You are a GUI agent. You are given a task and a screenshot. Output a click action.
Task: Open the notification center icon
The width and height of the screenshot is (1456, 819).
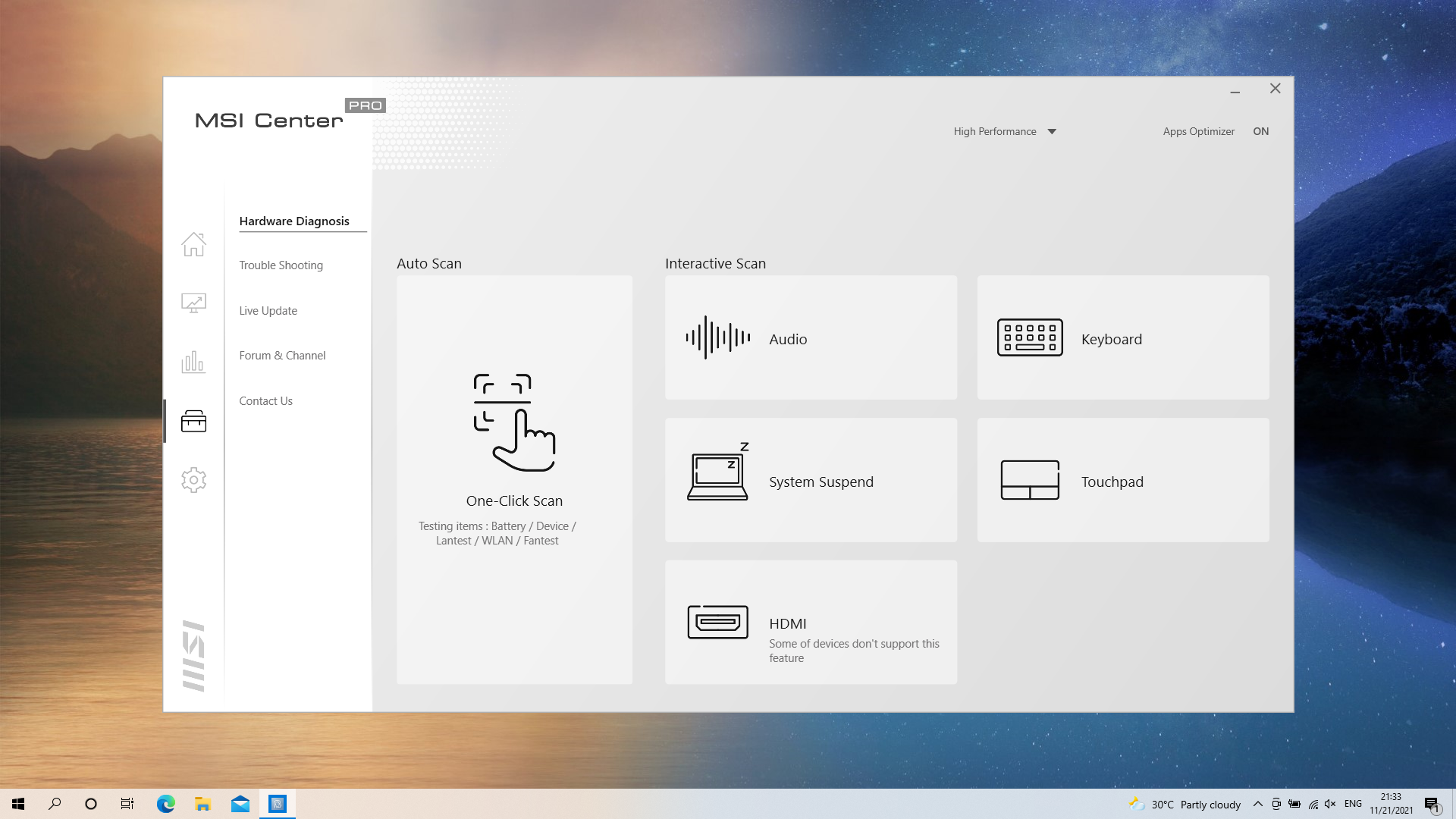click(1432, 805)
